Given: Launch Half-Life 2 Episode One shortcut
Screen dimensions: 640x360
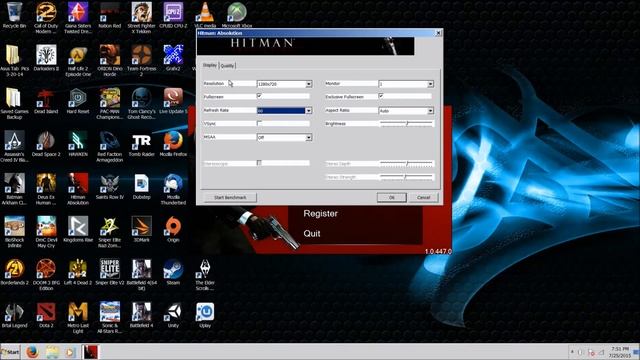Looking at the screenshot, I should 78,60.
